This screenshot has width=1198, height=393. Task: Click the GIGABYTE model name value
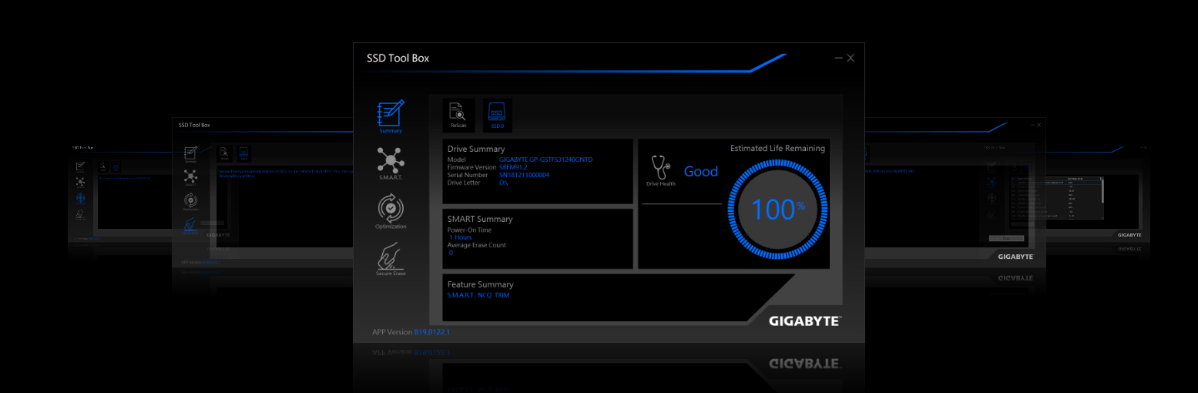[546, 159]
